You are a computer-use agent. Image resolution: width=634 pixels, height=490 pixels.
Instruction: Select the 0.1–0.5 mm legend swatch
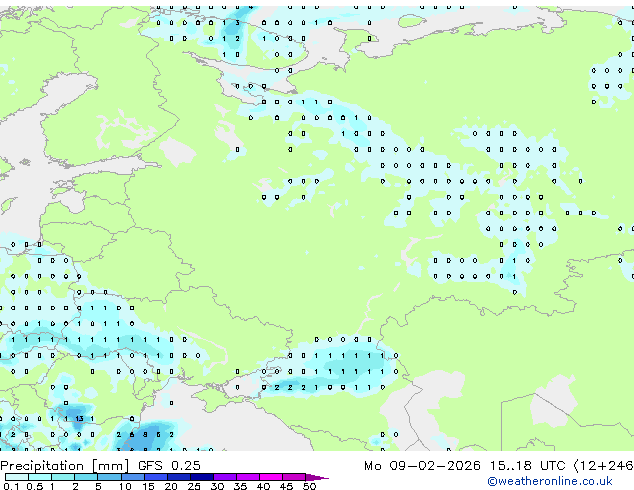(17, 477)
